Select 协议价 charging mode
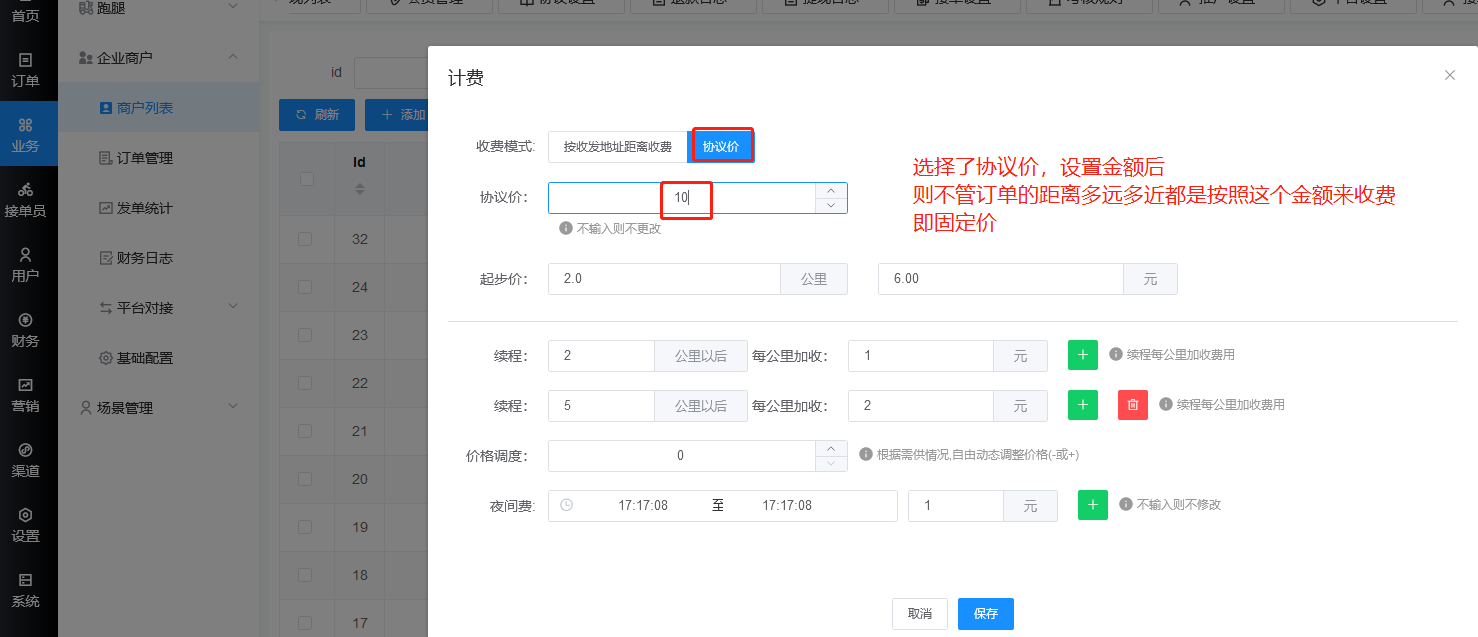Viewport: 1478px width, 637px height. click(721, 147)
